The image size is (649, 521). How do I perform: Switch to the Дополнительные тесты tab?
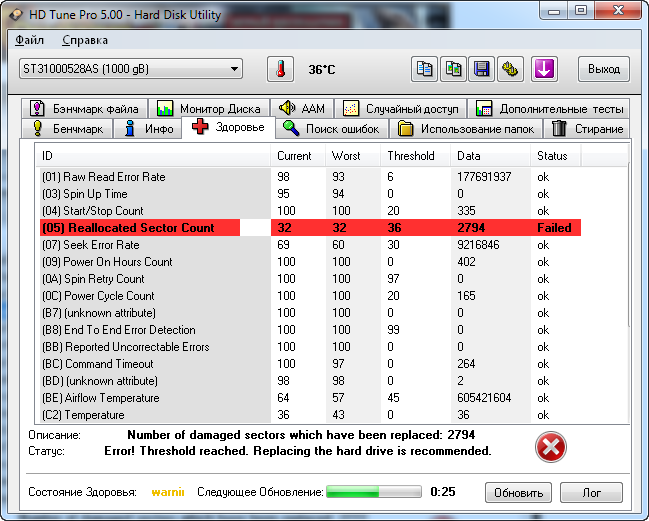point(548,108)
